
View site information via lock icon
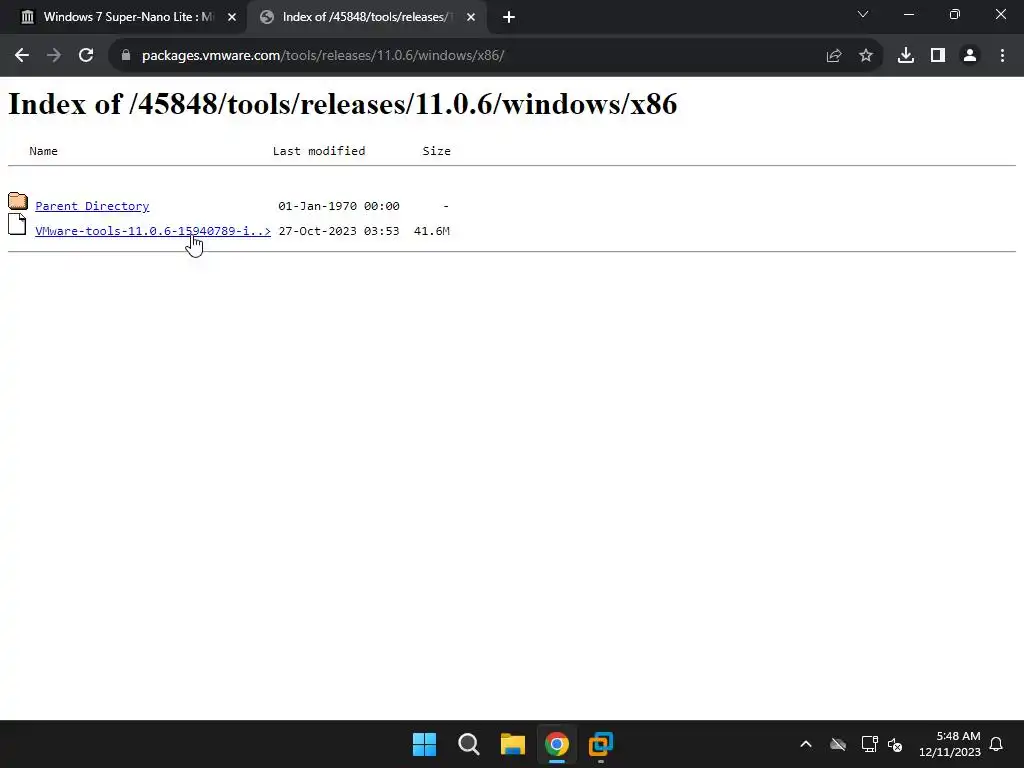(125, 56)
